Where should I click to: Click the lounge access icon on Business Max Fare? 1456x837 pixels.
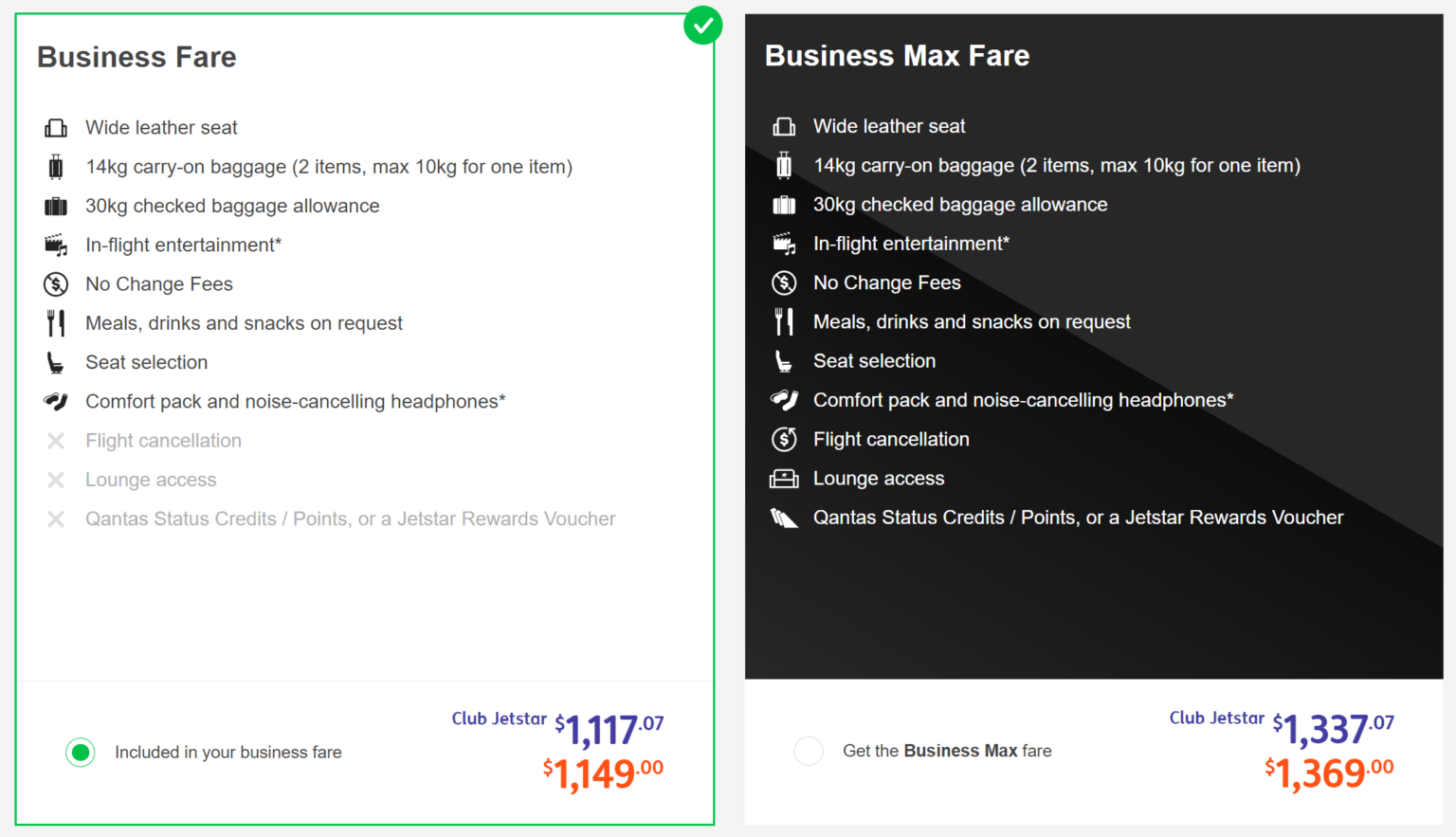[x=784, y=478]
